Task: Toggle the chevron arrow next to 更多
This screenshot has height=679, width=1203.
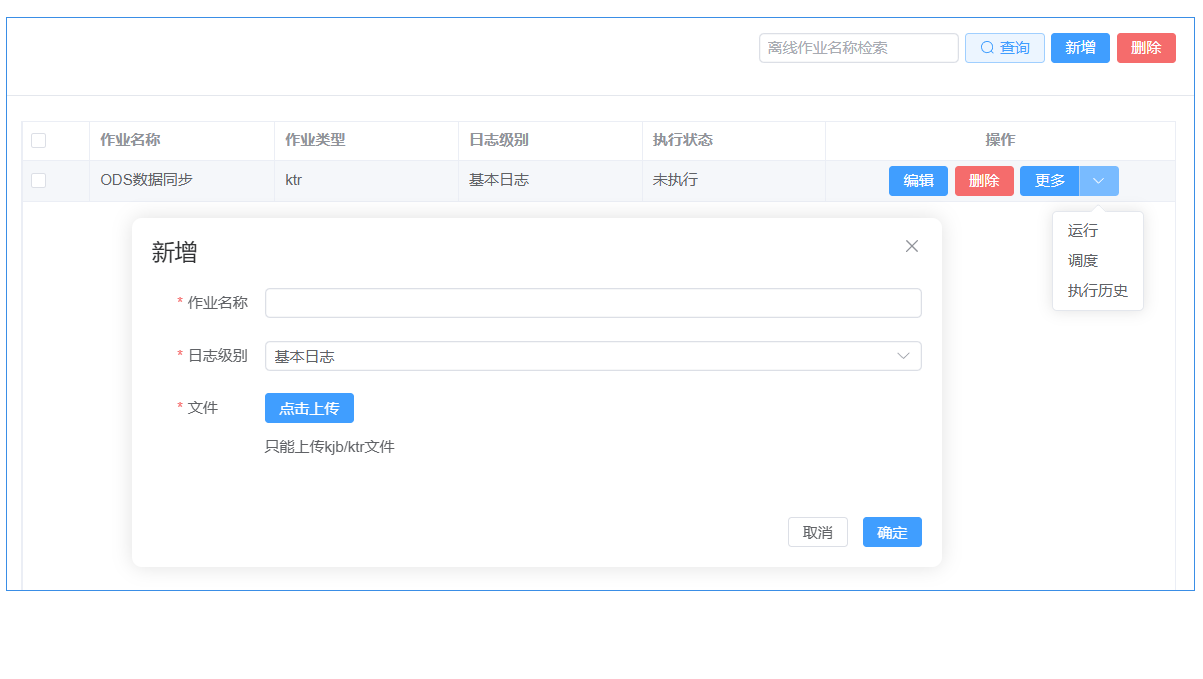Action: click(1099, 181)
